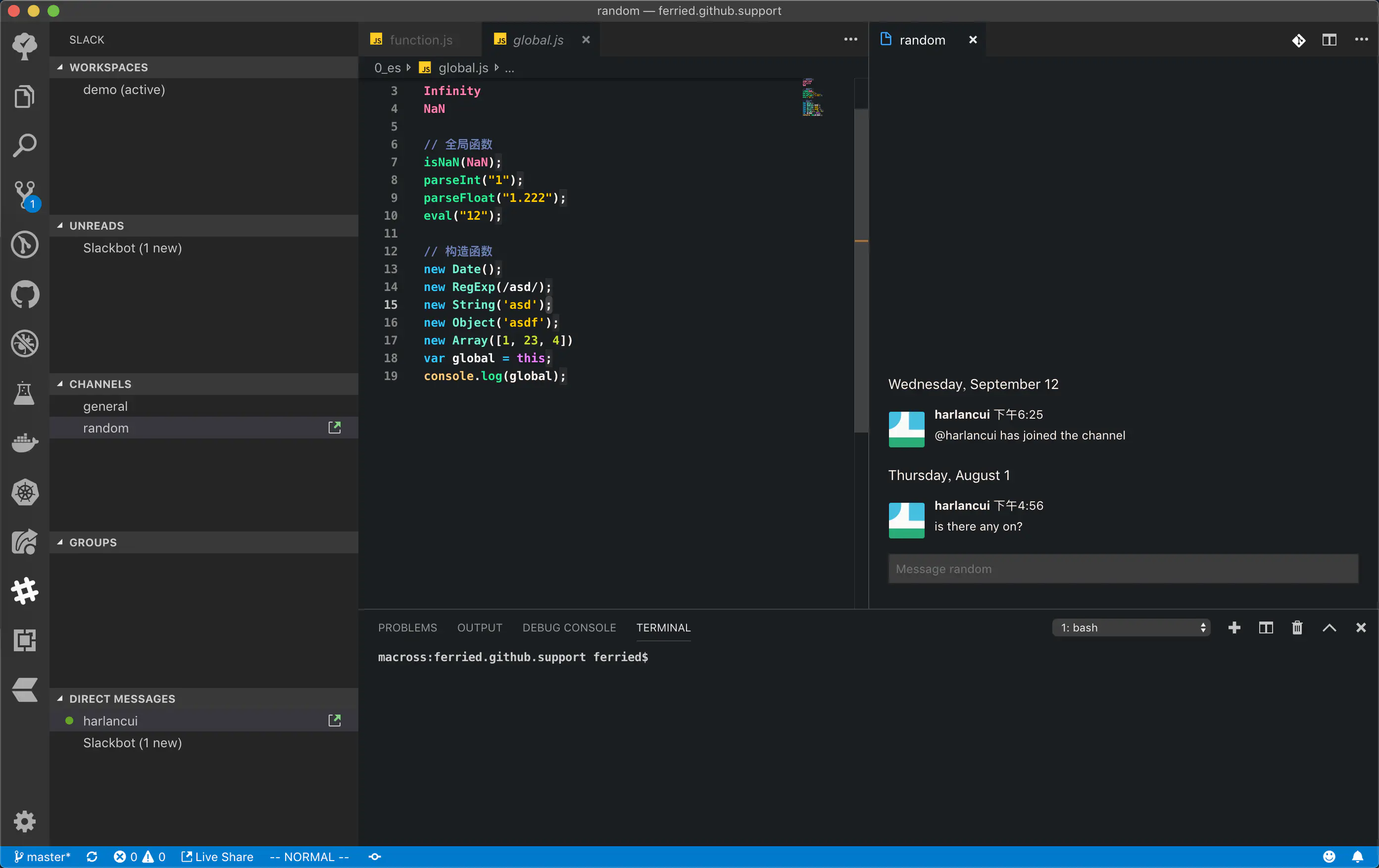Open the Search view magnifier icon
This screenshot has height=868, width=1379.
pos(25,145)
